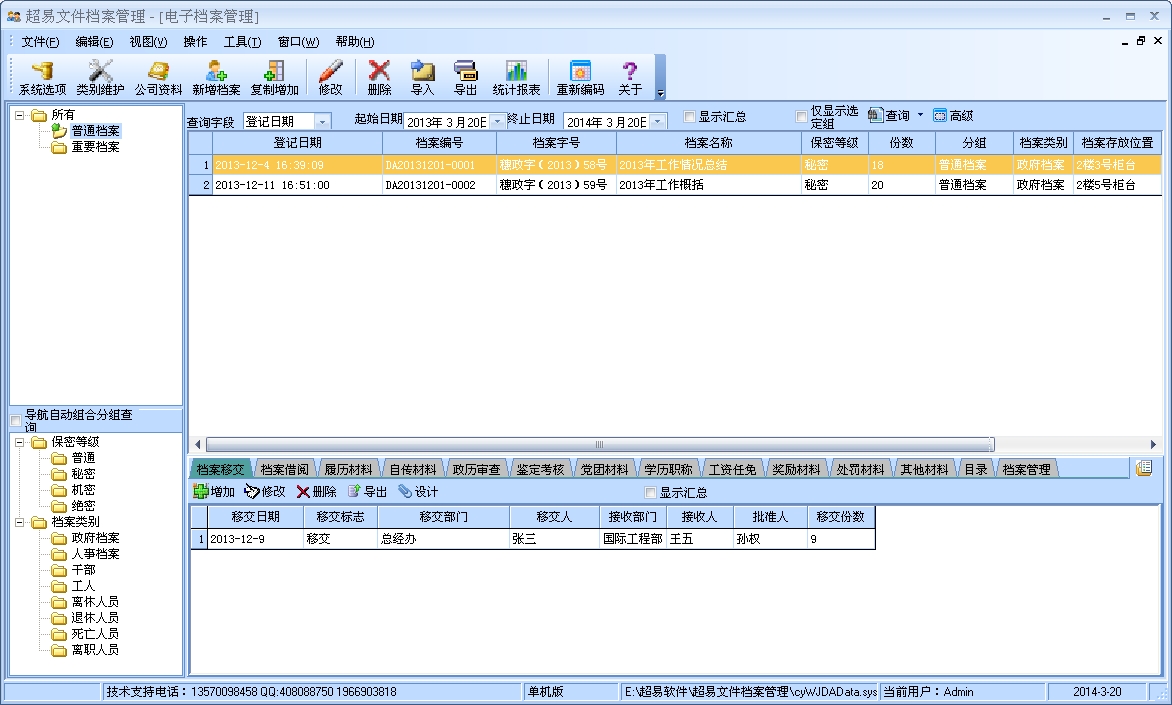
Task: Collapse the 所有 tree node
Action: (19, 115)
